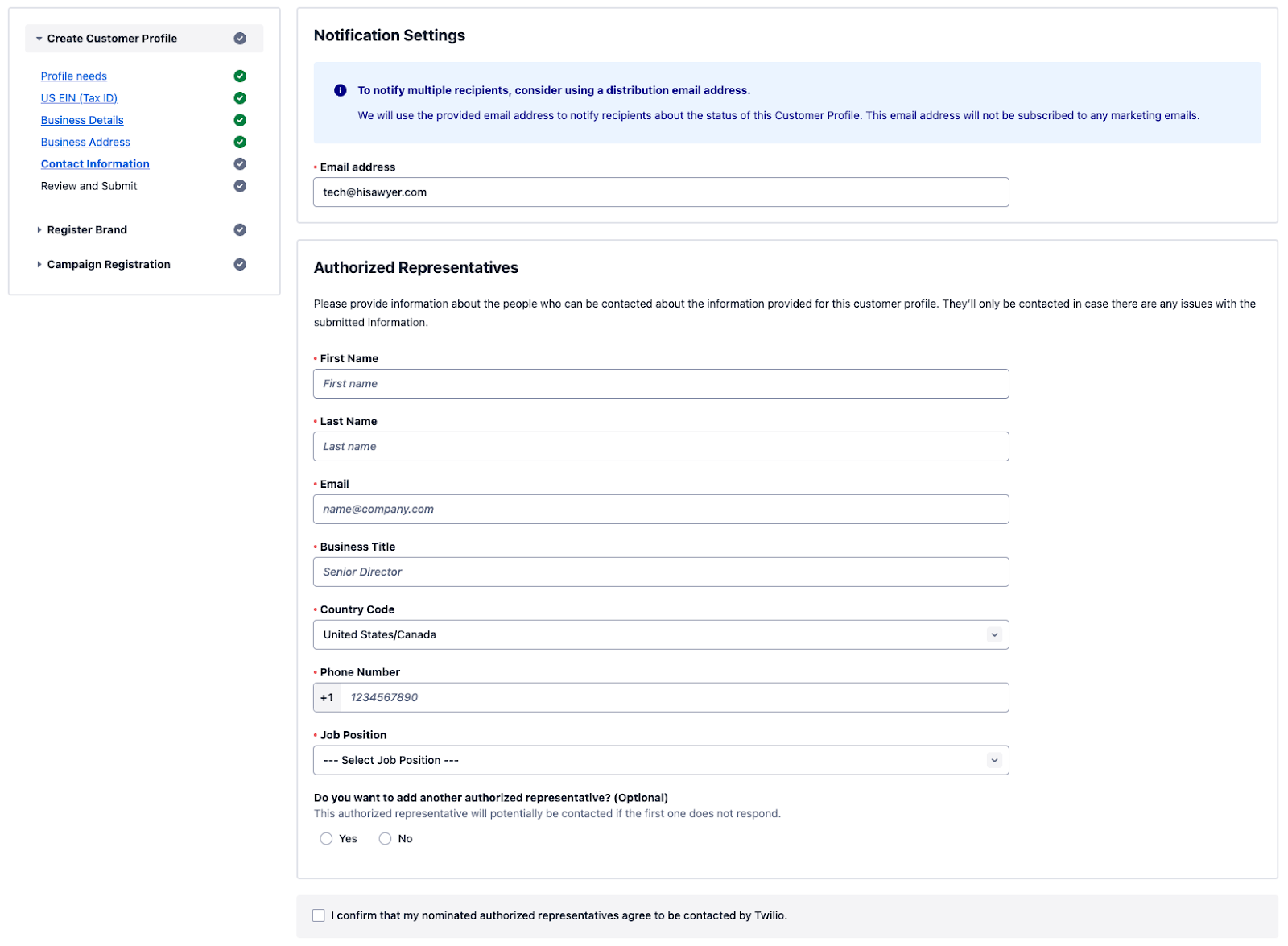Click the green checkmark beside Business Address
Viewport: 1288px width, 946px height.
coord(240,143)
